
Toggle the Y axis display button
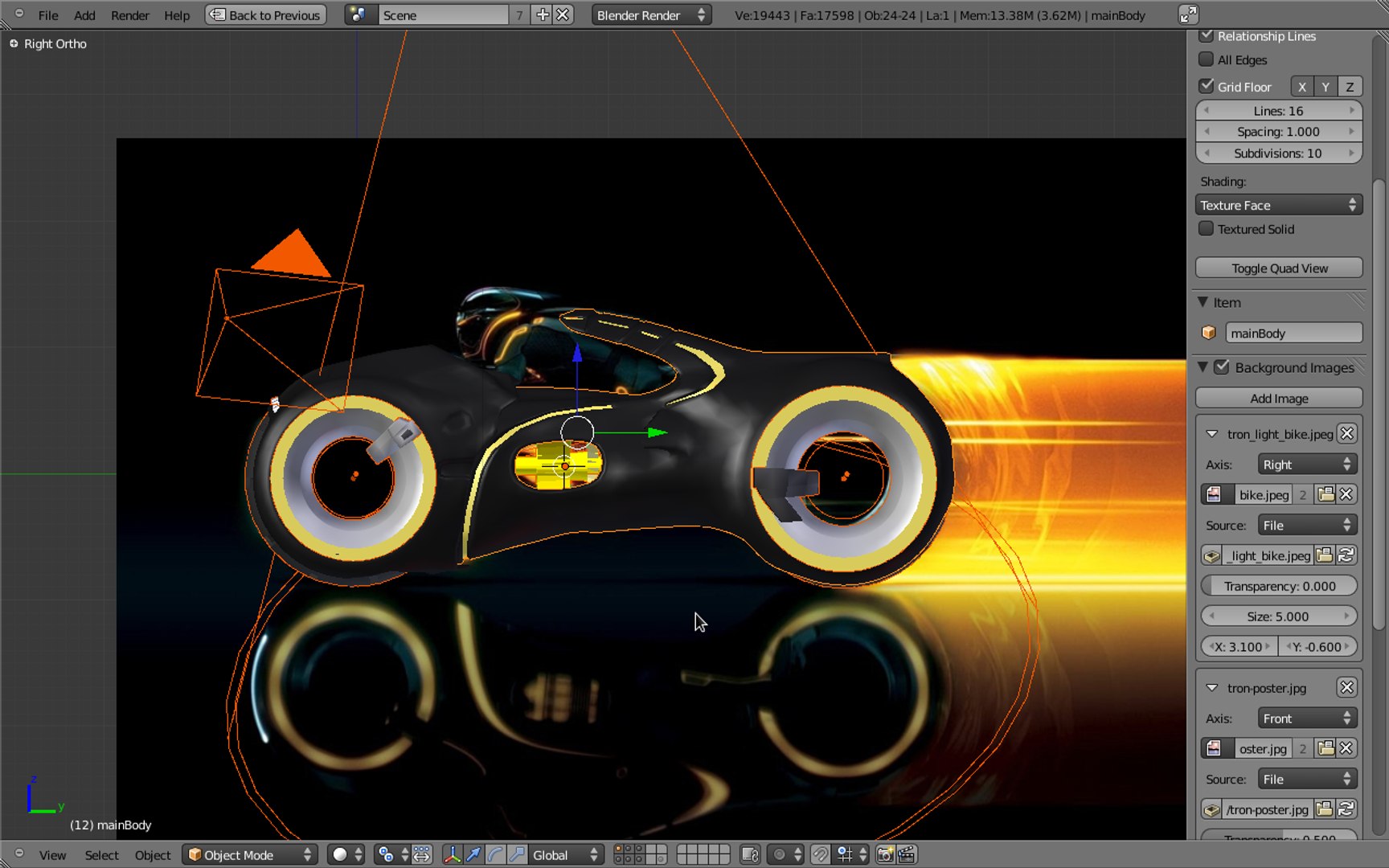[x=1325, y=87]
